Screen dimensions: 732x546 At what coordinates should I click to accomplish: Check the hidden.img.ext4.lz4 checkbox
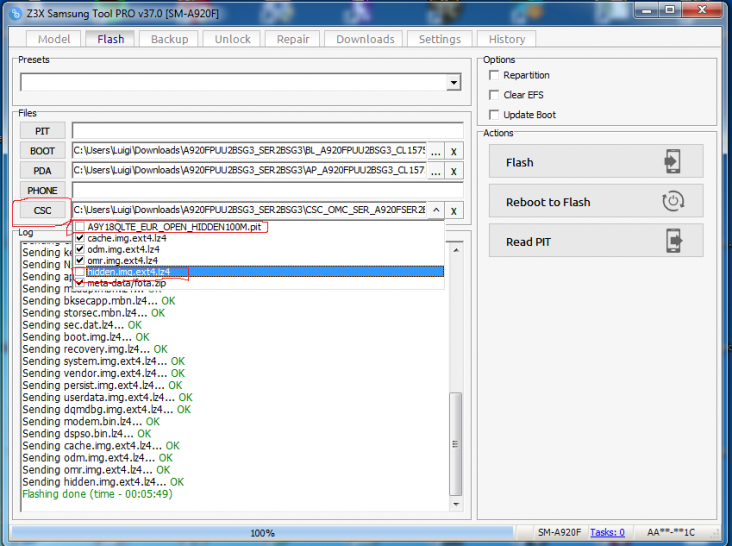pyautogui.click(x=80, y=272)
